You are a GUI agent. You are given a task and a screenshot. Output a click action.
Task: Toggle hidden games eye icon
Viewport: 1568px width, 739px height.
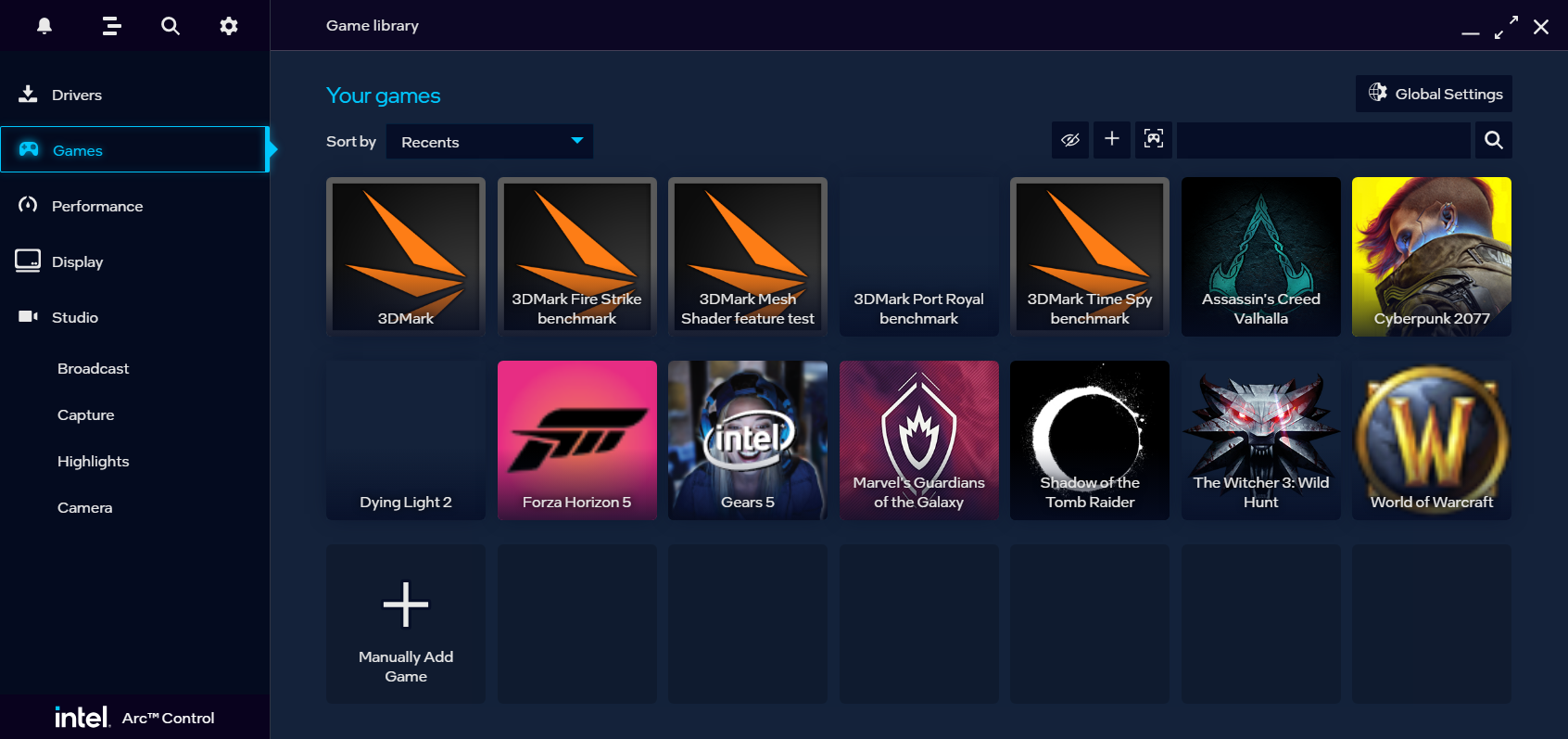point(1070,140)
